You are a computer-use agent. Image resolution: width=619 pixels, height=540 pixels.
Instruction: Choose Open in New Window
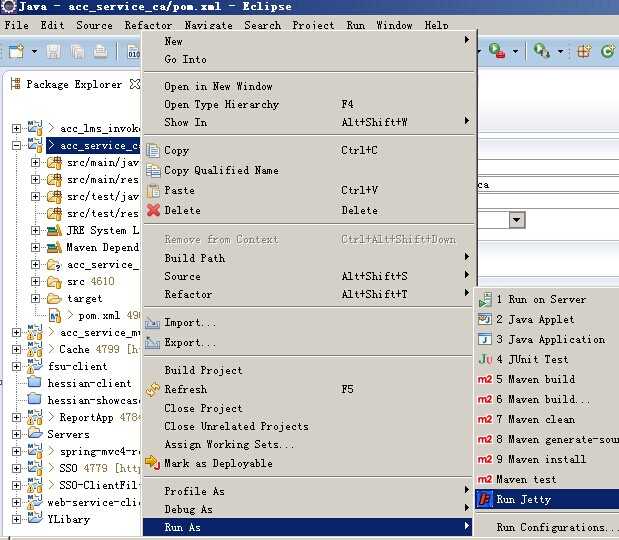click(309, 86)
